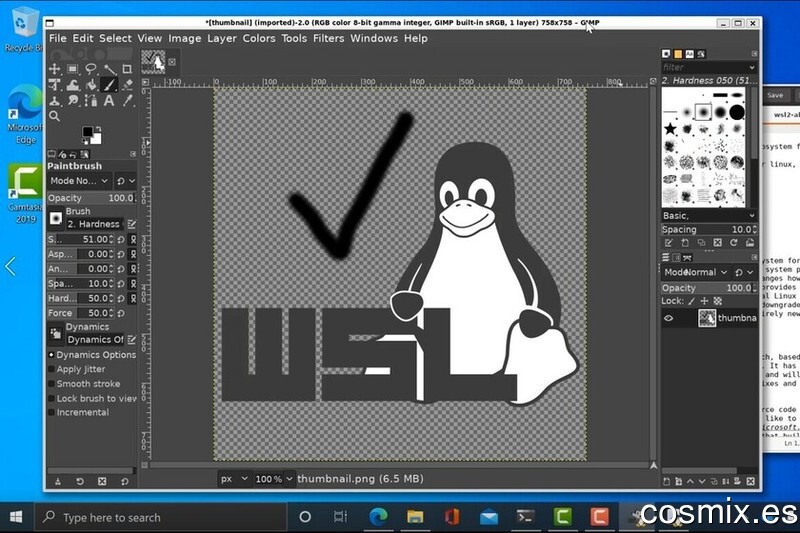Viewport: 800px width, 533px height.
Task: Open Microsoft Edge from taskbar
Action: 378,517
